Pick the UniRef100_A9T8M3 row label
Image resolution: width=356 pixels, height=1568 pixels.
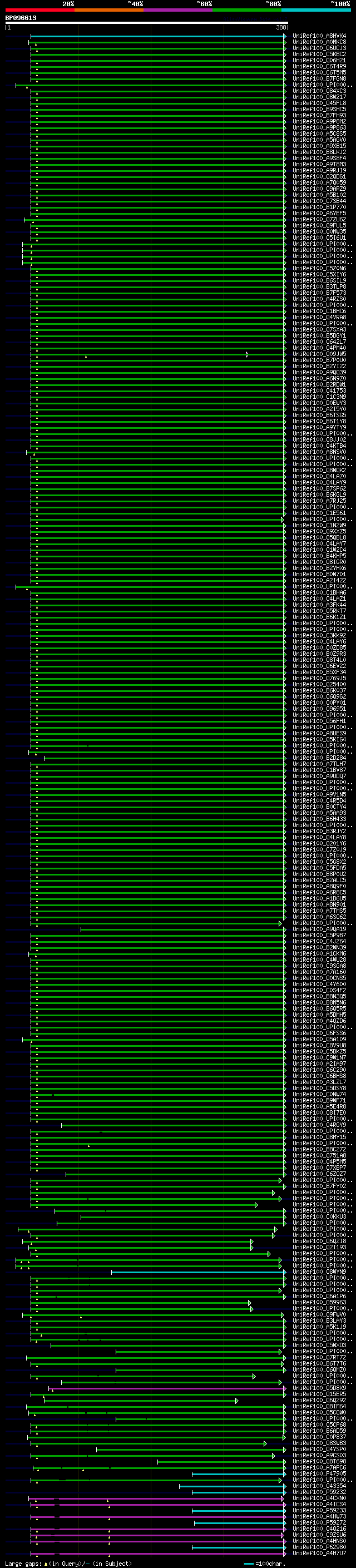click(x=319, y=164)
